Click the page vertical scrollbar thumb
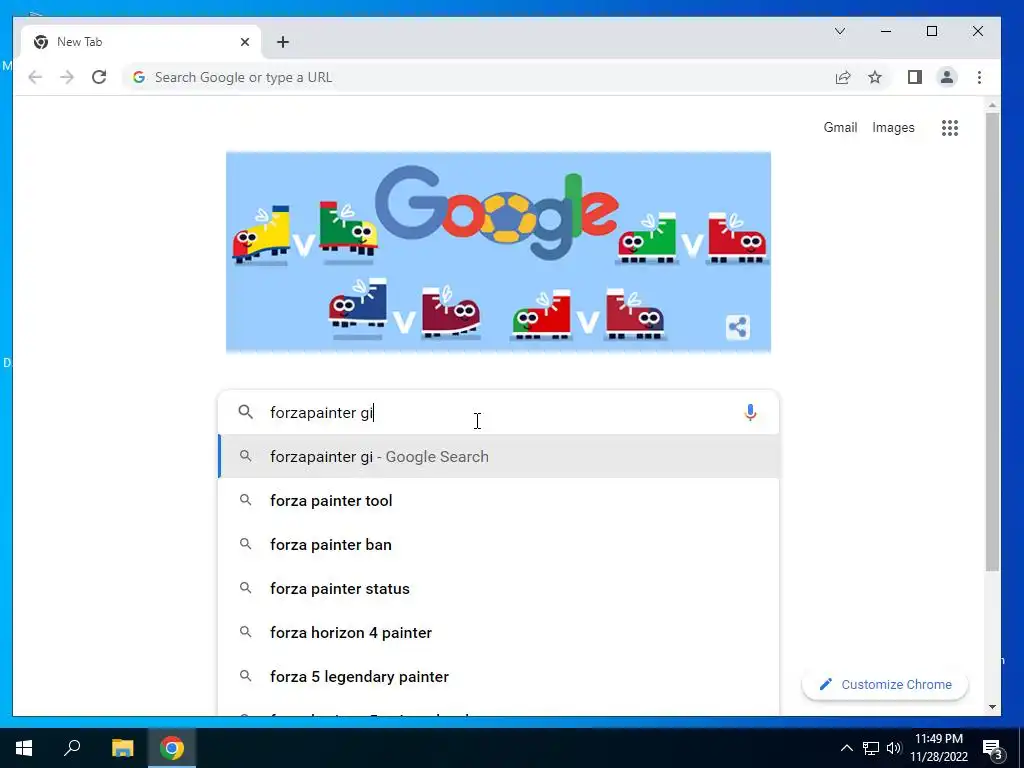This screenshot has width=1024, height=768. tap(993, 342)
